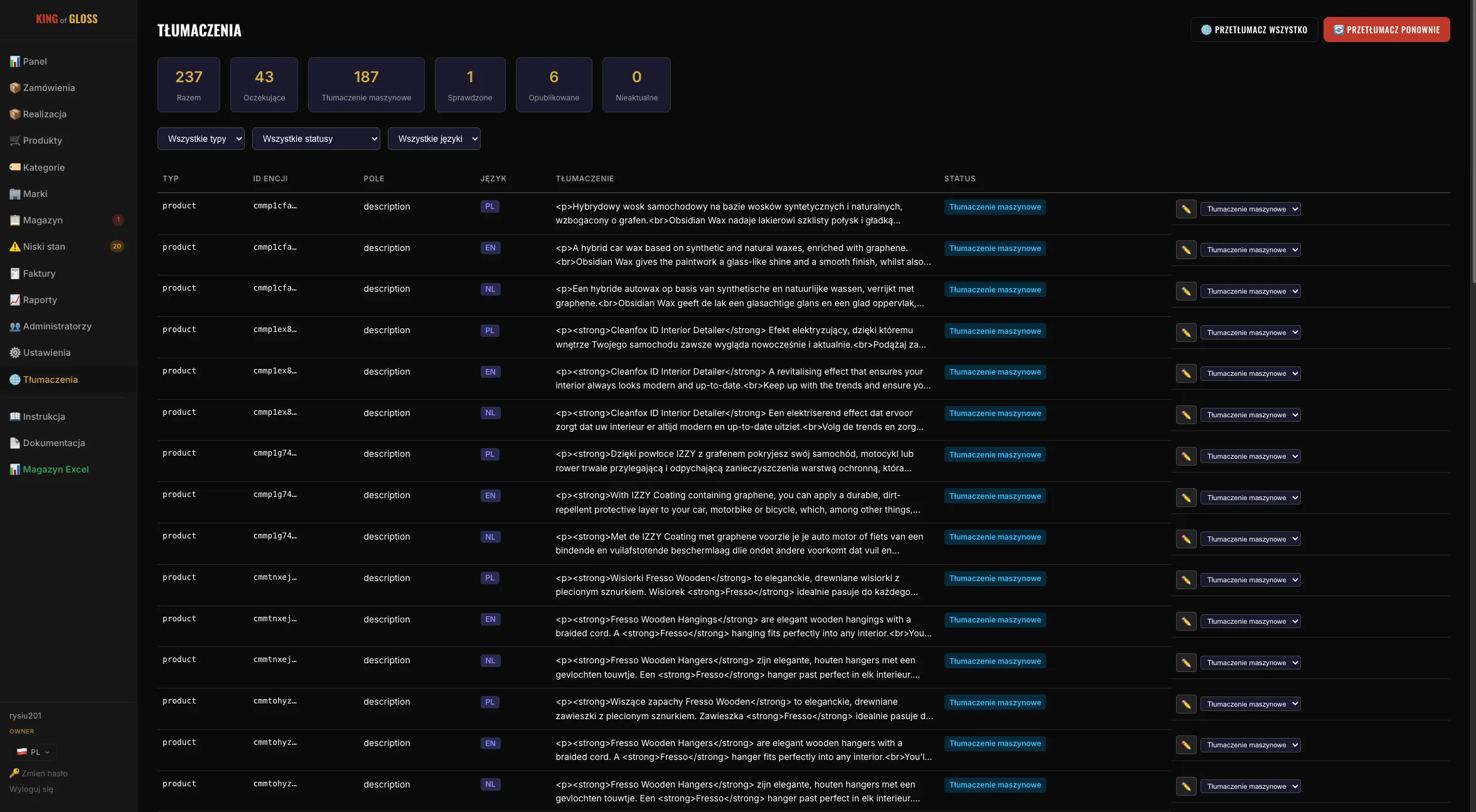Expand the Wszystkie języki filter dropdown
The width and height of the screenshot is (1476, 812).
(434, 139)
